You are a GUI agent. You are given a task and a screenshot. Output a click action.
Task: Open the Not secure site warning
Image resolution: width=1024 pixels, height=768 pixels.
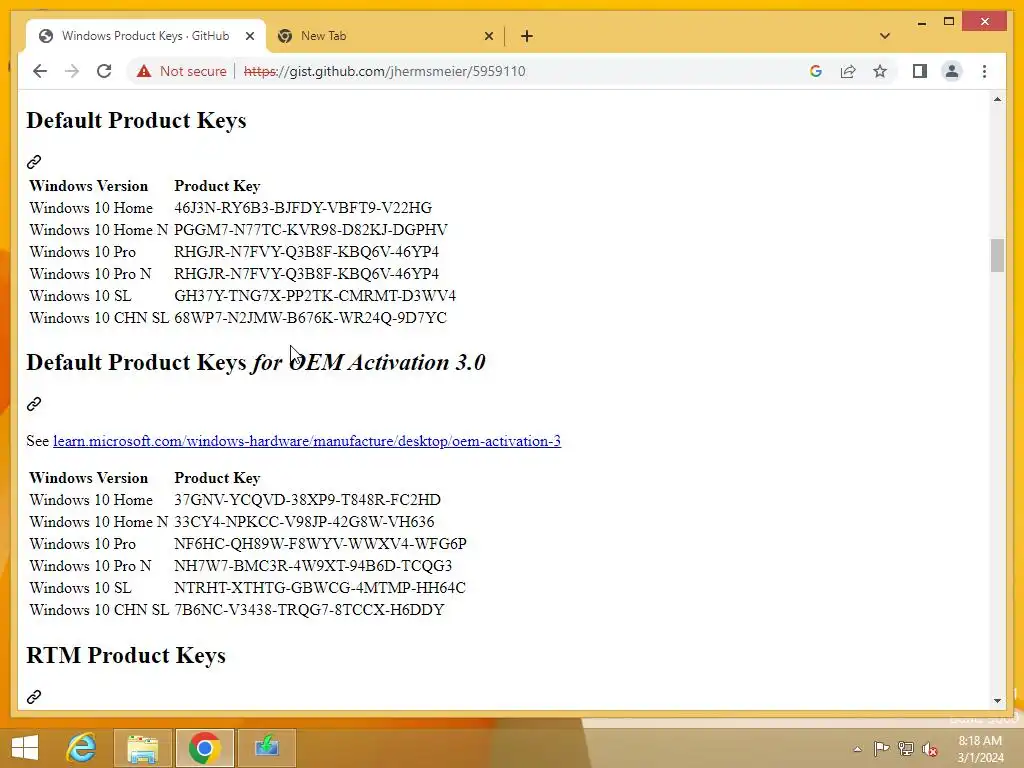point(182,71)
